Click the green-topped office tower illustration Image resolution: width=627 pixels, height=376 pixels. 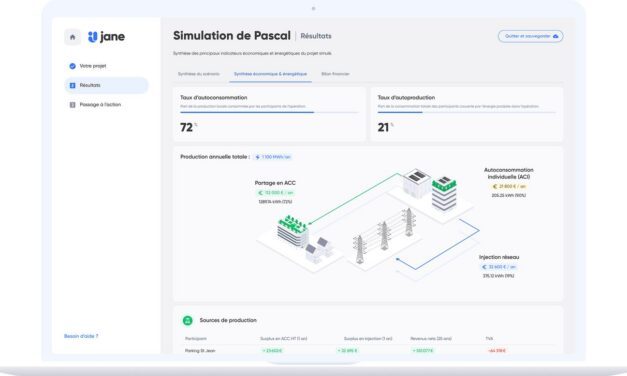(444, 194)
